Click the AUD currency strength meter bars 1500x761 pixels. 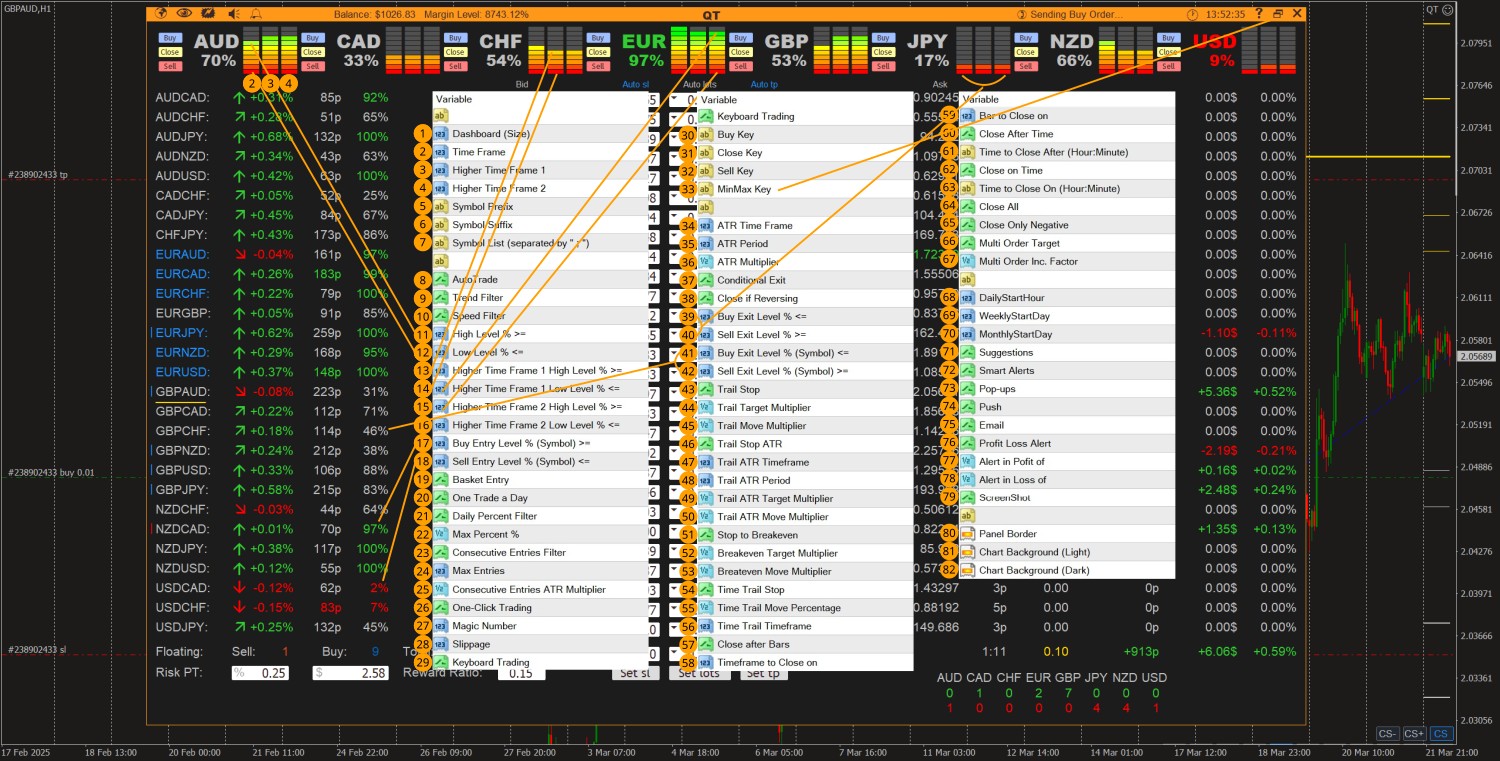(271, 50)
